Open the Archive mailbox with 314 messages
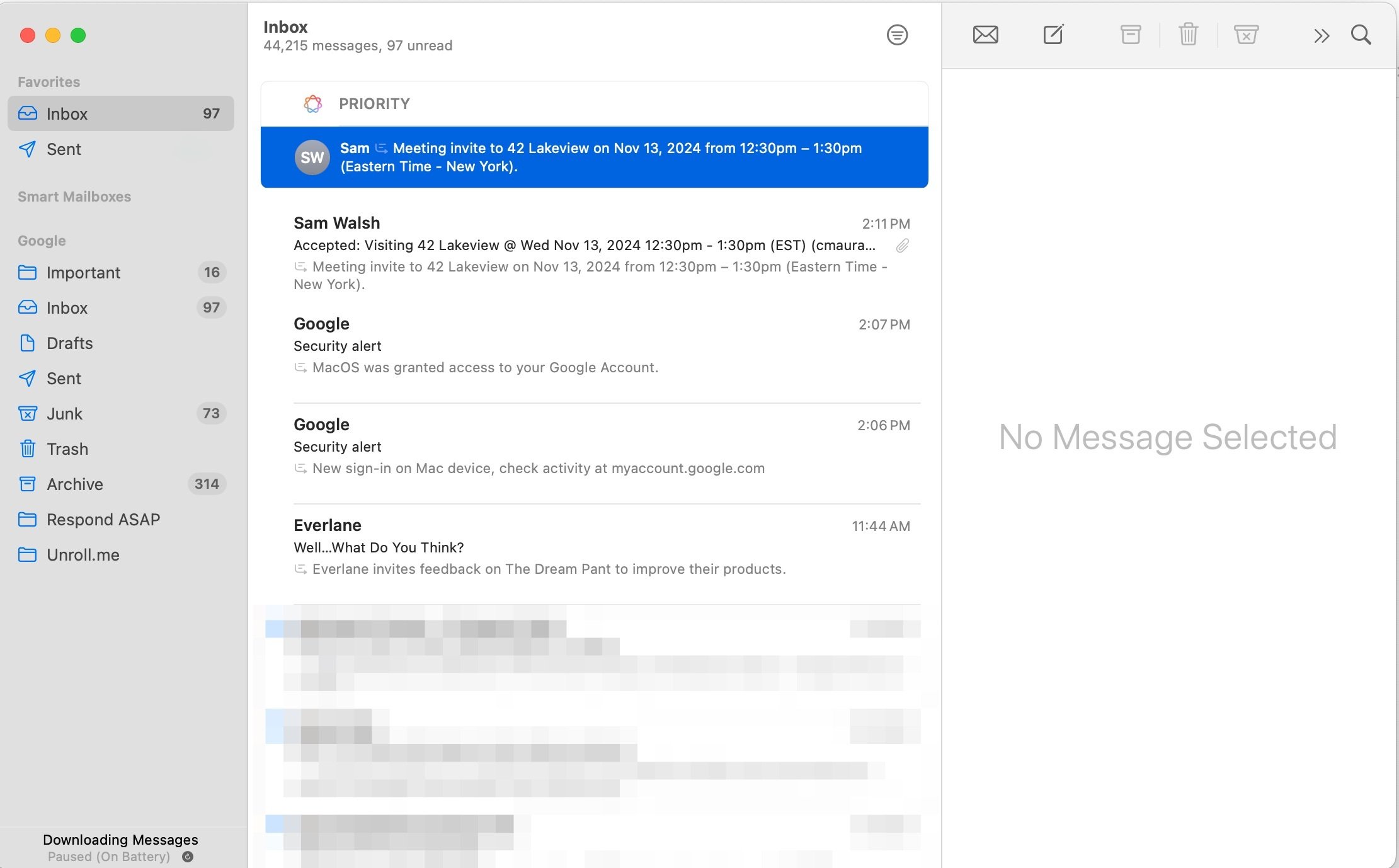This screenshot has height=868, width=1399. [x=75, y=484]
